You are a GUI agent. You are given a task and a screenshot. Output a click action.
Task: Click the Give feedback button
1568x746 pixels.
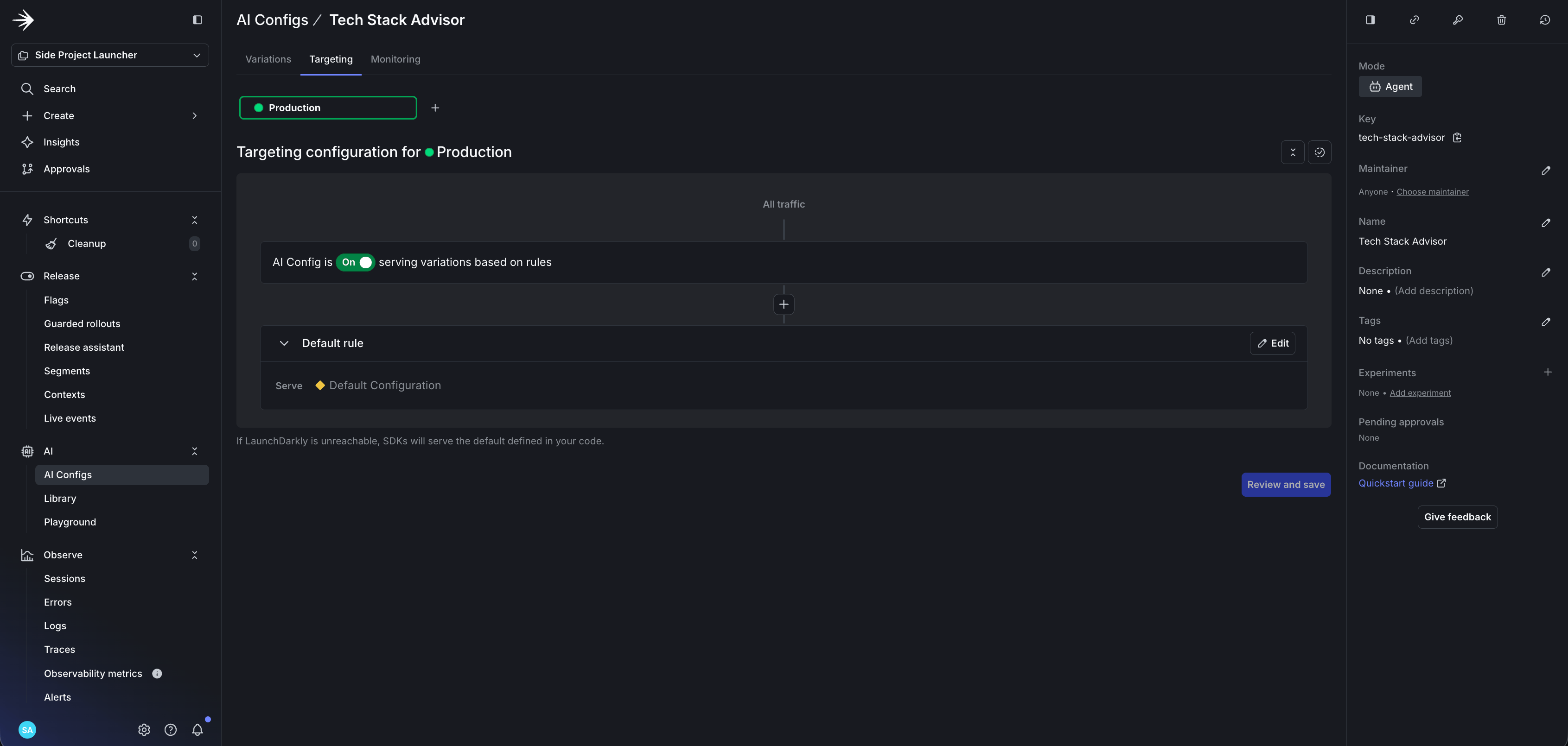click(x=1458, y=517)
